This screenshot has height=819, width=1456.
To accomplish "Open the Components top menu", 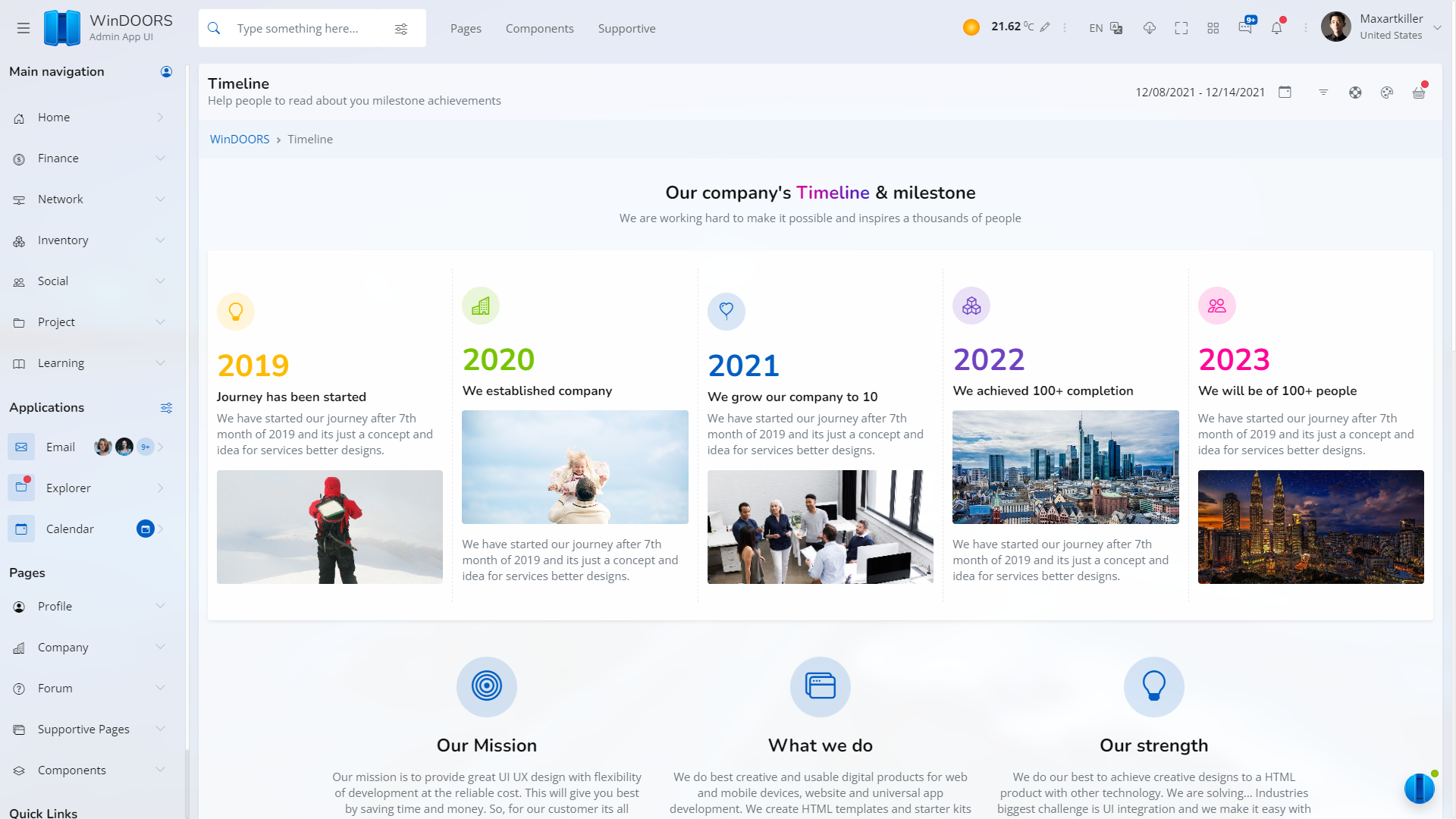I will 539,29.
